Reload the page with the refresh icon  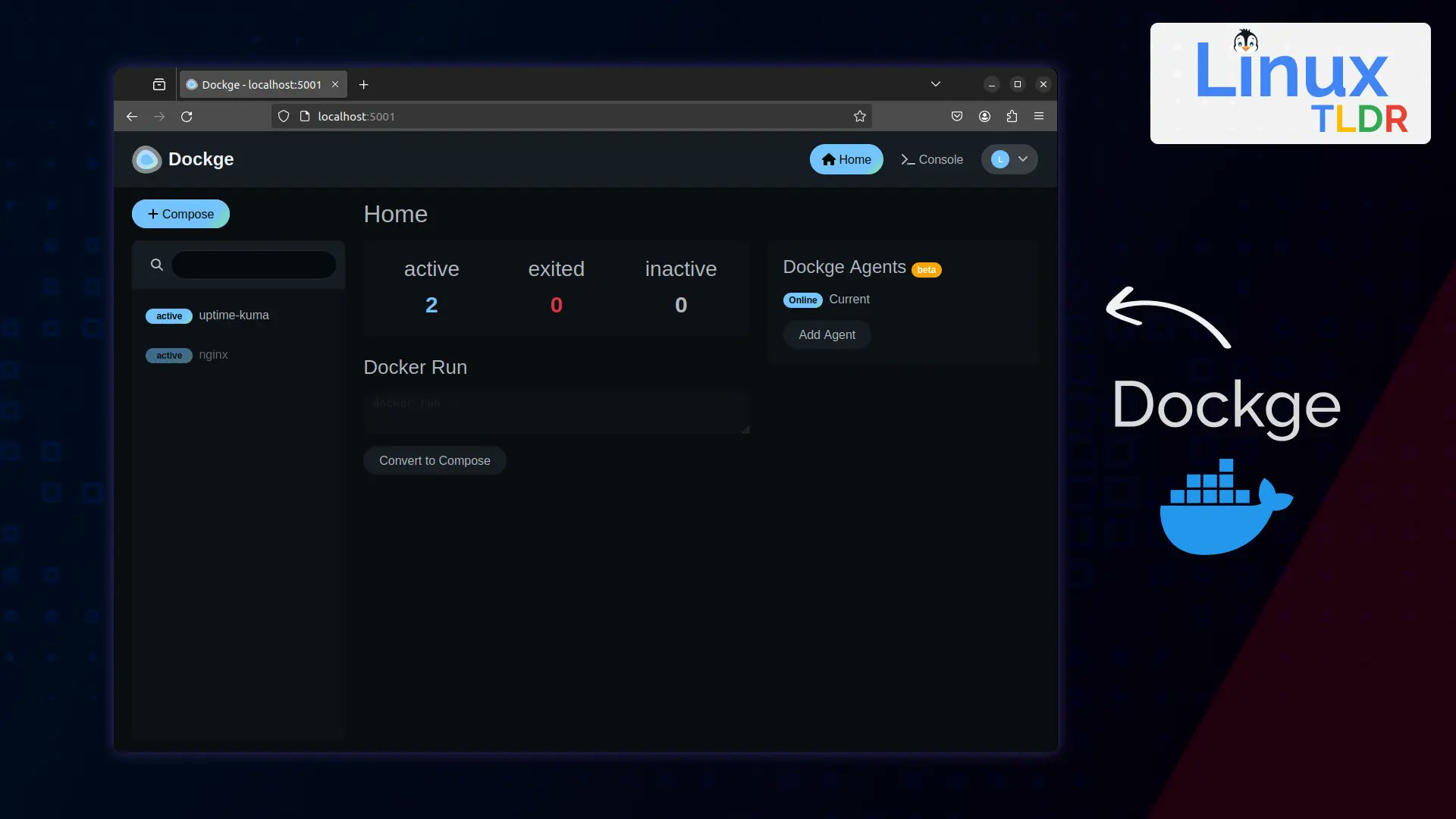pyautogui.click(x=187, y=116)
